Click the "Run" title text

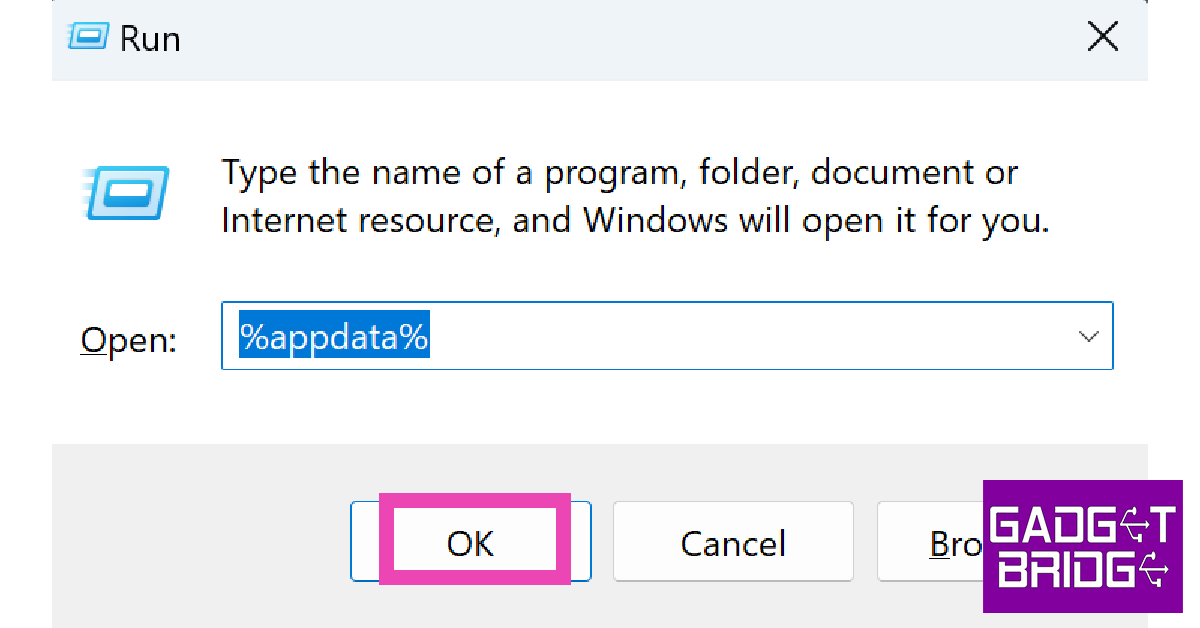[150, 39]
